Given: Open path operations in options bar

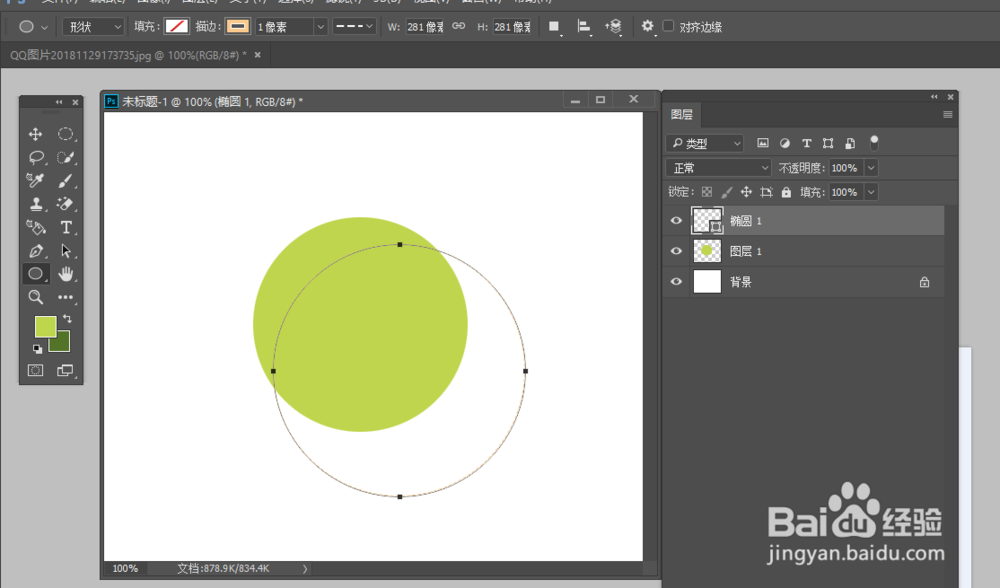Looking at the screenshot, I should [554, 27].
